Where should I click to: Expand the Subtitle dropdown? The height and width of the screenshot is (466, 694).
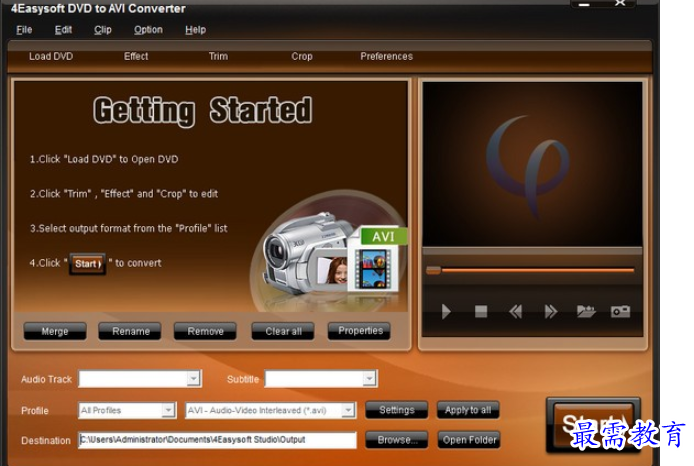369,379
